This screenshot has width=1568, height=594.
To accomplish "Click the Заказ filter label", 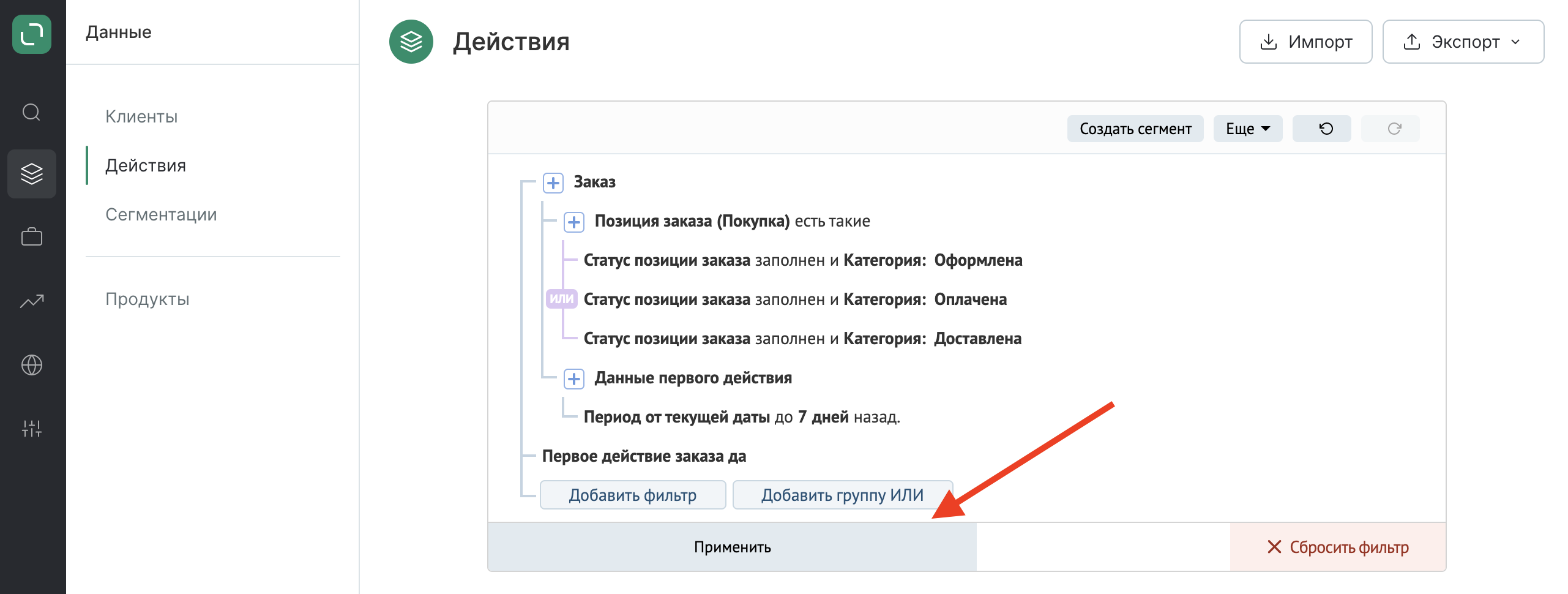I will [x=594, y=182].
